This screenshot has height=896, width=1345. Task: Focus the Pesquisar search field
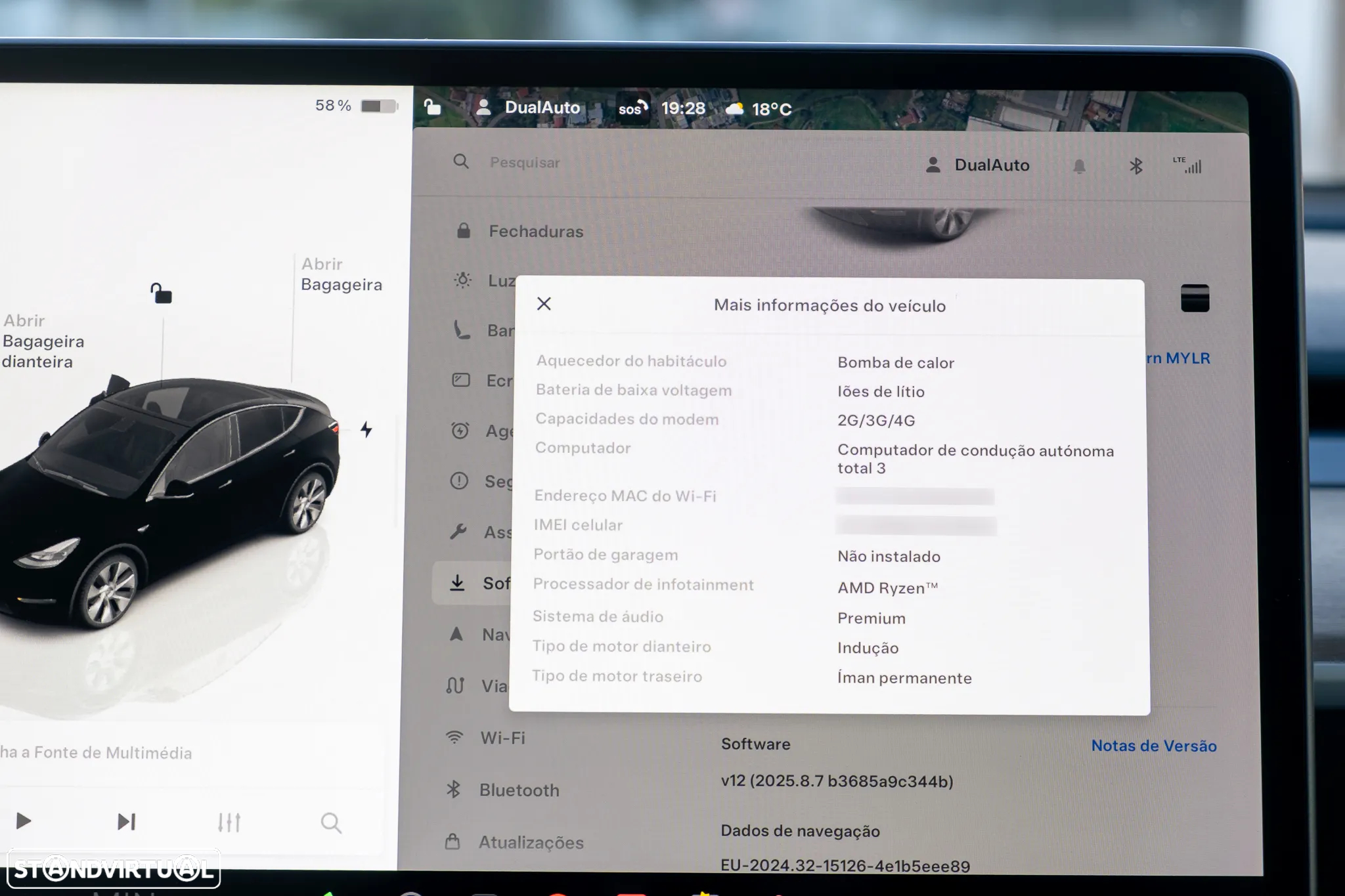pyautogui.click(x=525, y=163)
